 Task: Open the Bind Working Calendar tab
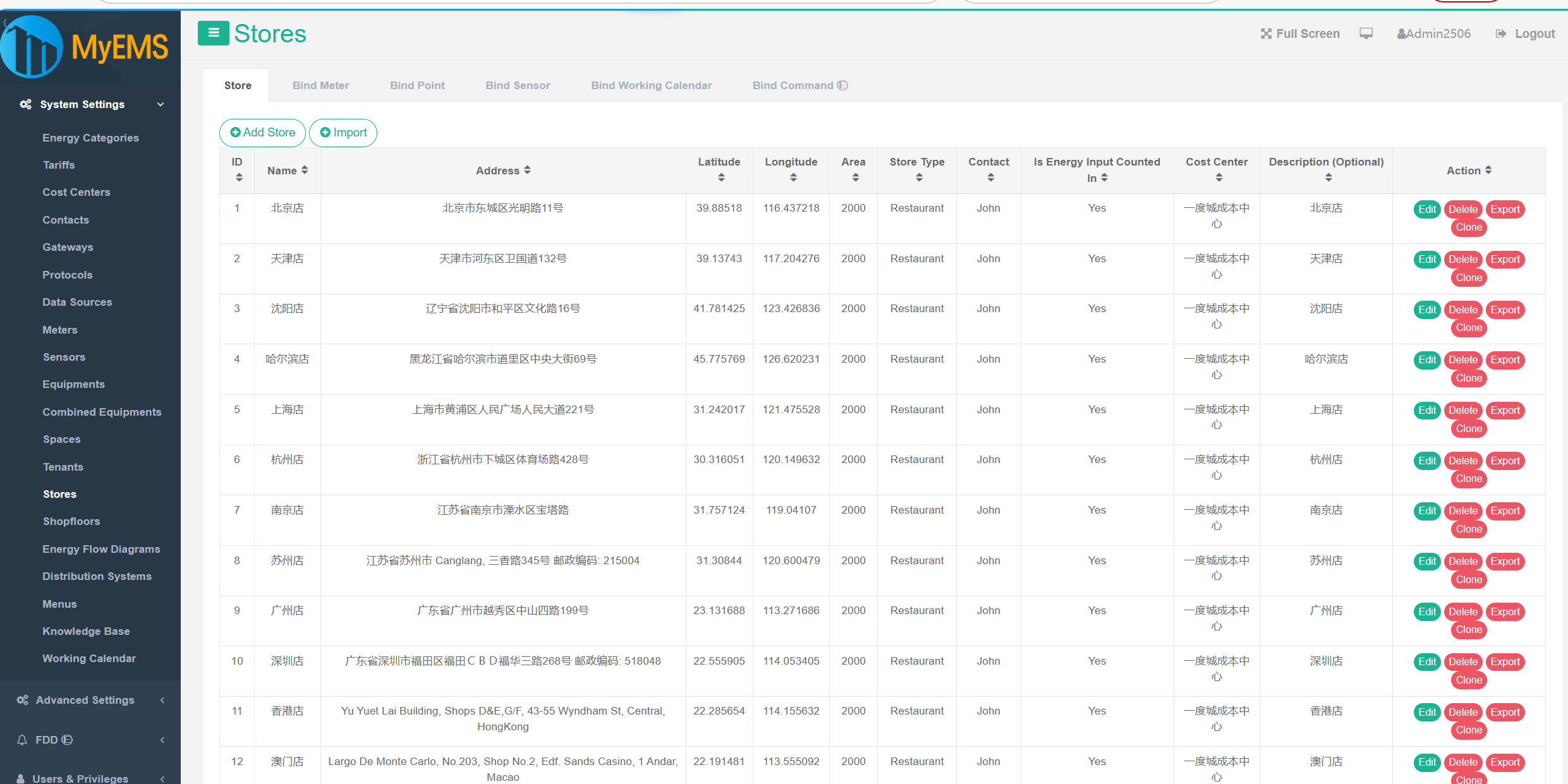[x=651, y=85]
